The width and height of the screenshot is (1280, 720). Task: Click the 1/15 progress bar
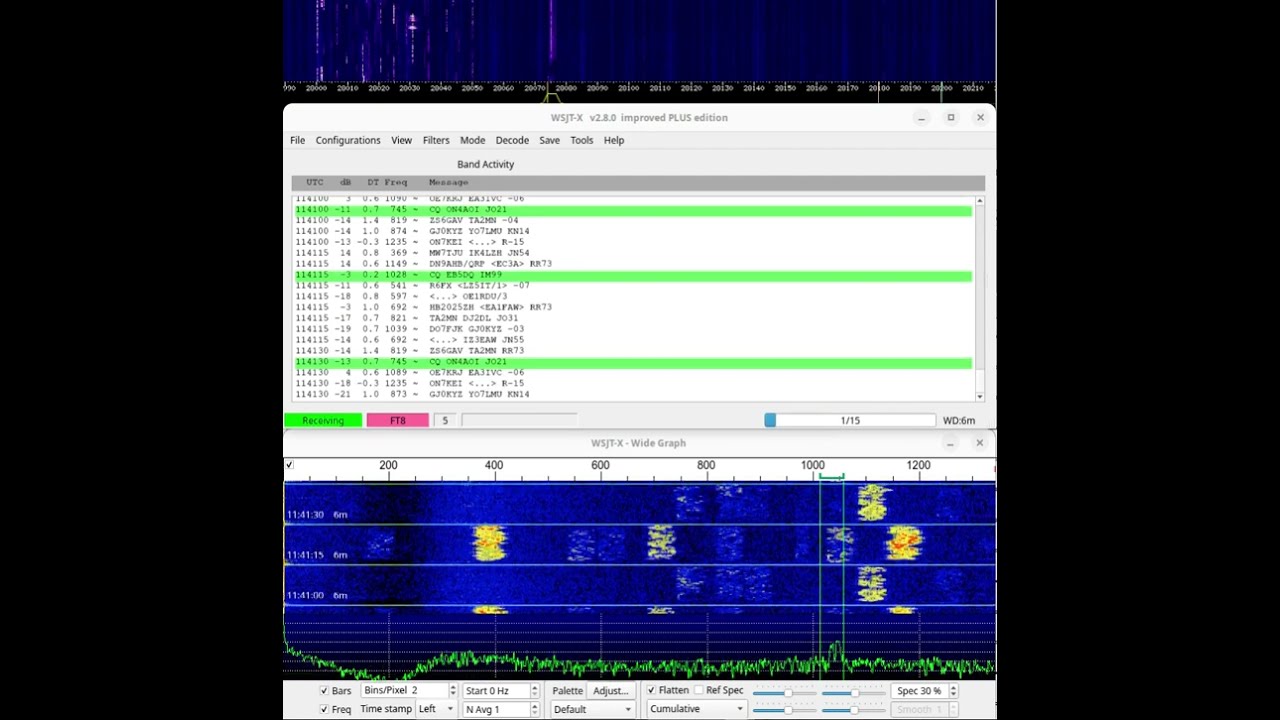tap(850, 421)
